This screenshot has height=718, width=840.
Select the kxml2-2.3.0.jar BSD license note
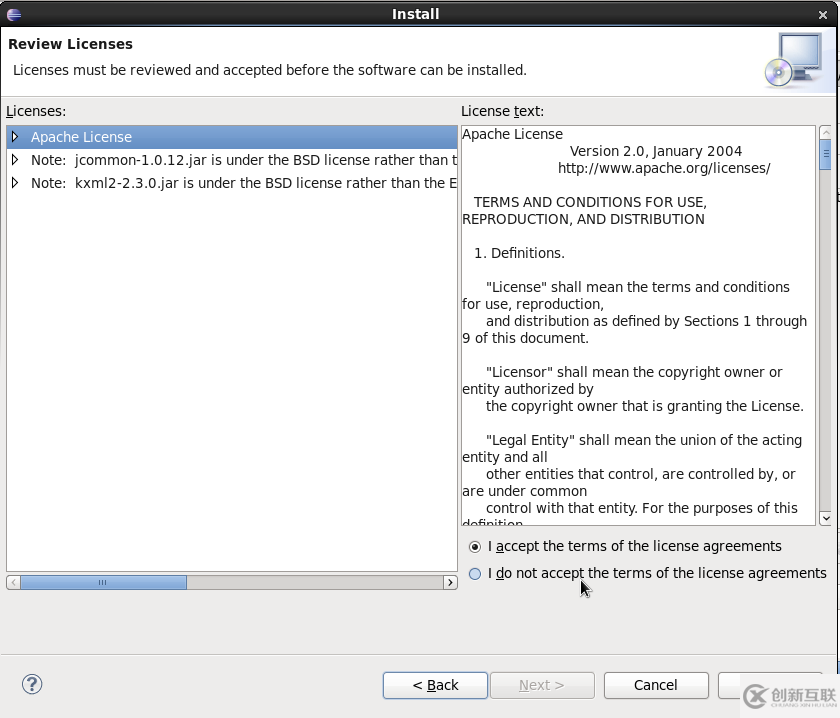pyautogui.click(x=232, y=183)
